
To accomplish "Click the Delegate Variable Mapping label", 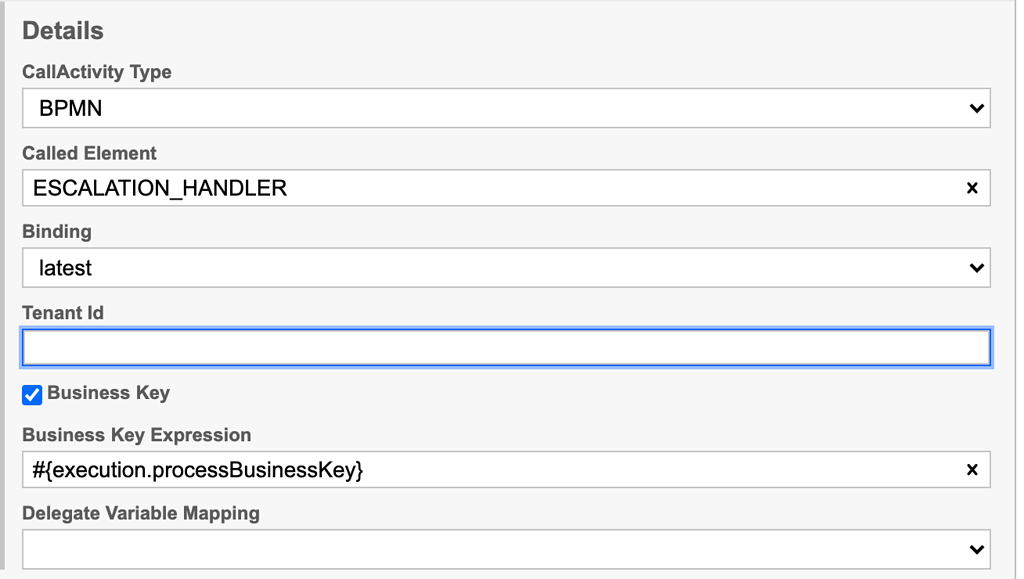I will (141, 513).
